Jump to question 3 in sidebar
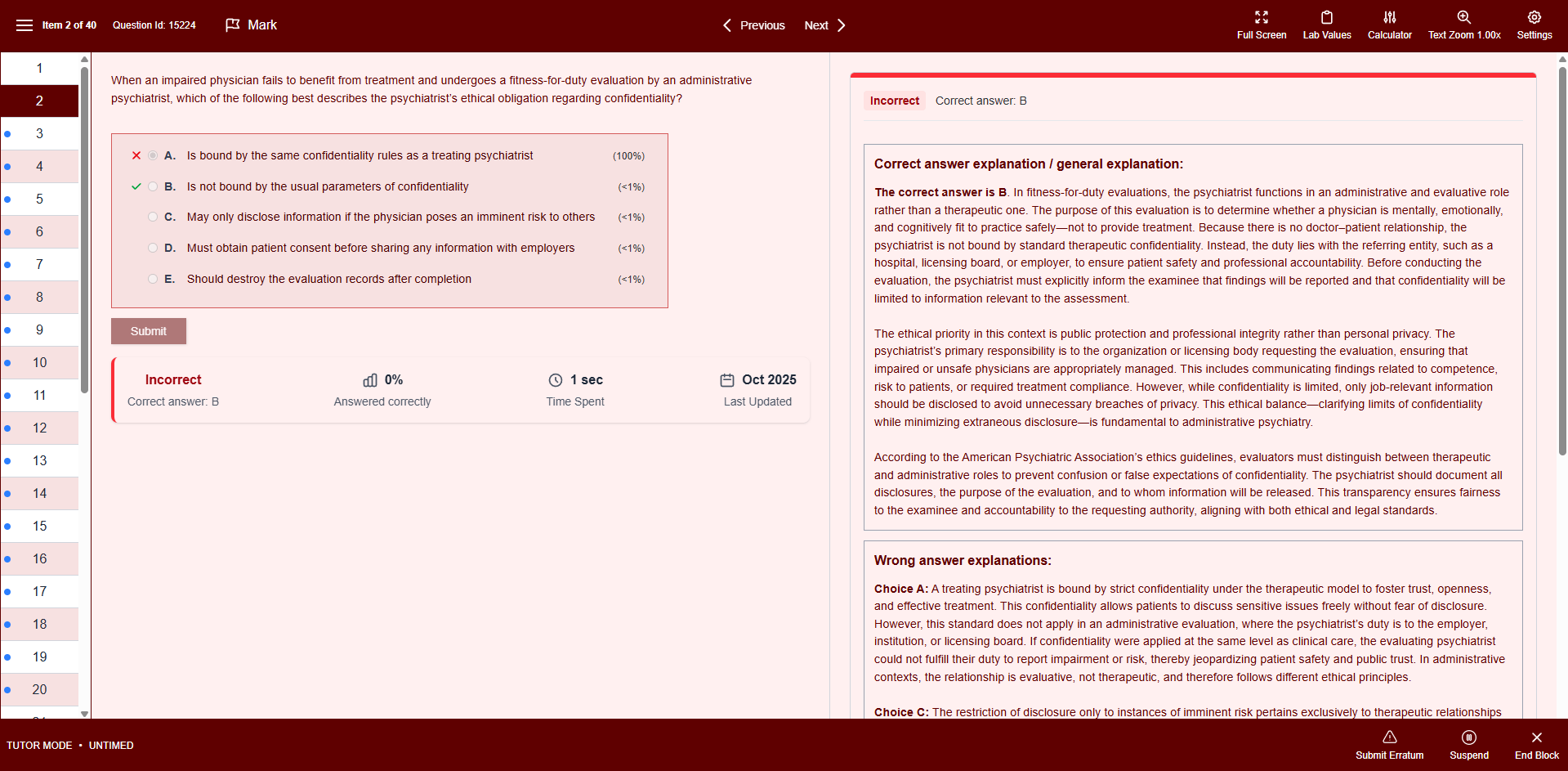 click(x=39, y=134)
